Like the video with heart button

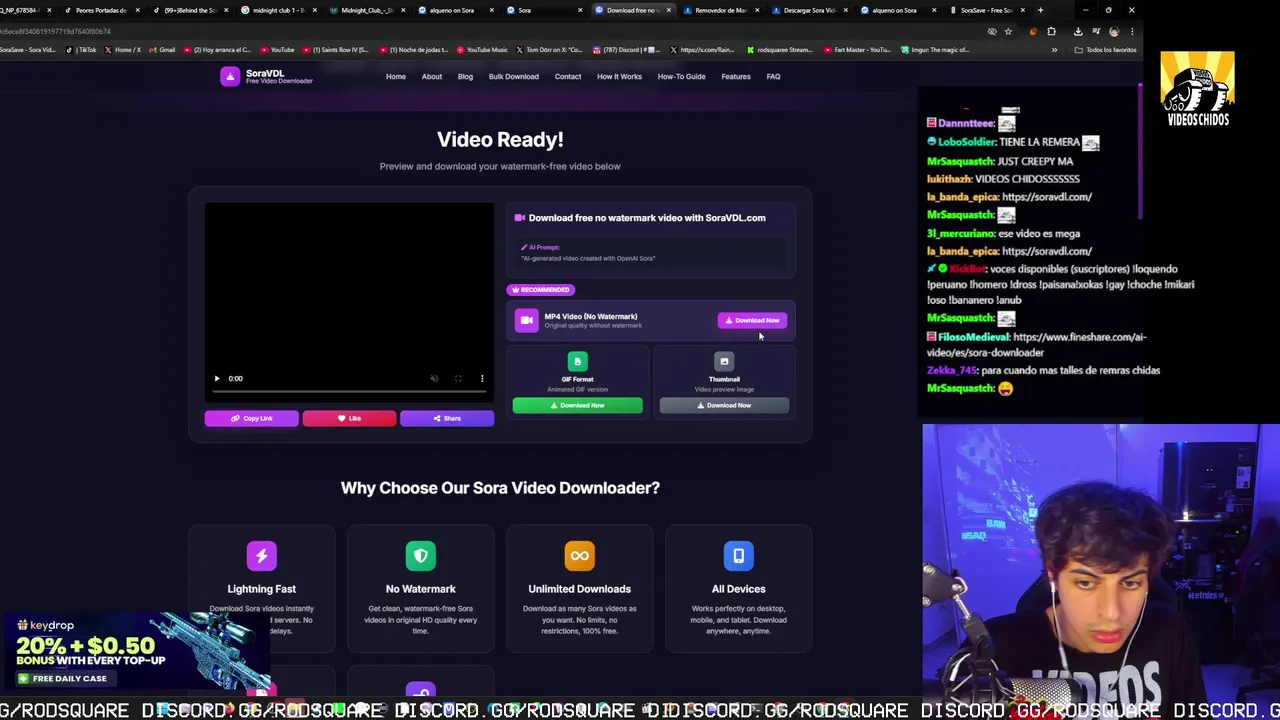coord(349,418)
